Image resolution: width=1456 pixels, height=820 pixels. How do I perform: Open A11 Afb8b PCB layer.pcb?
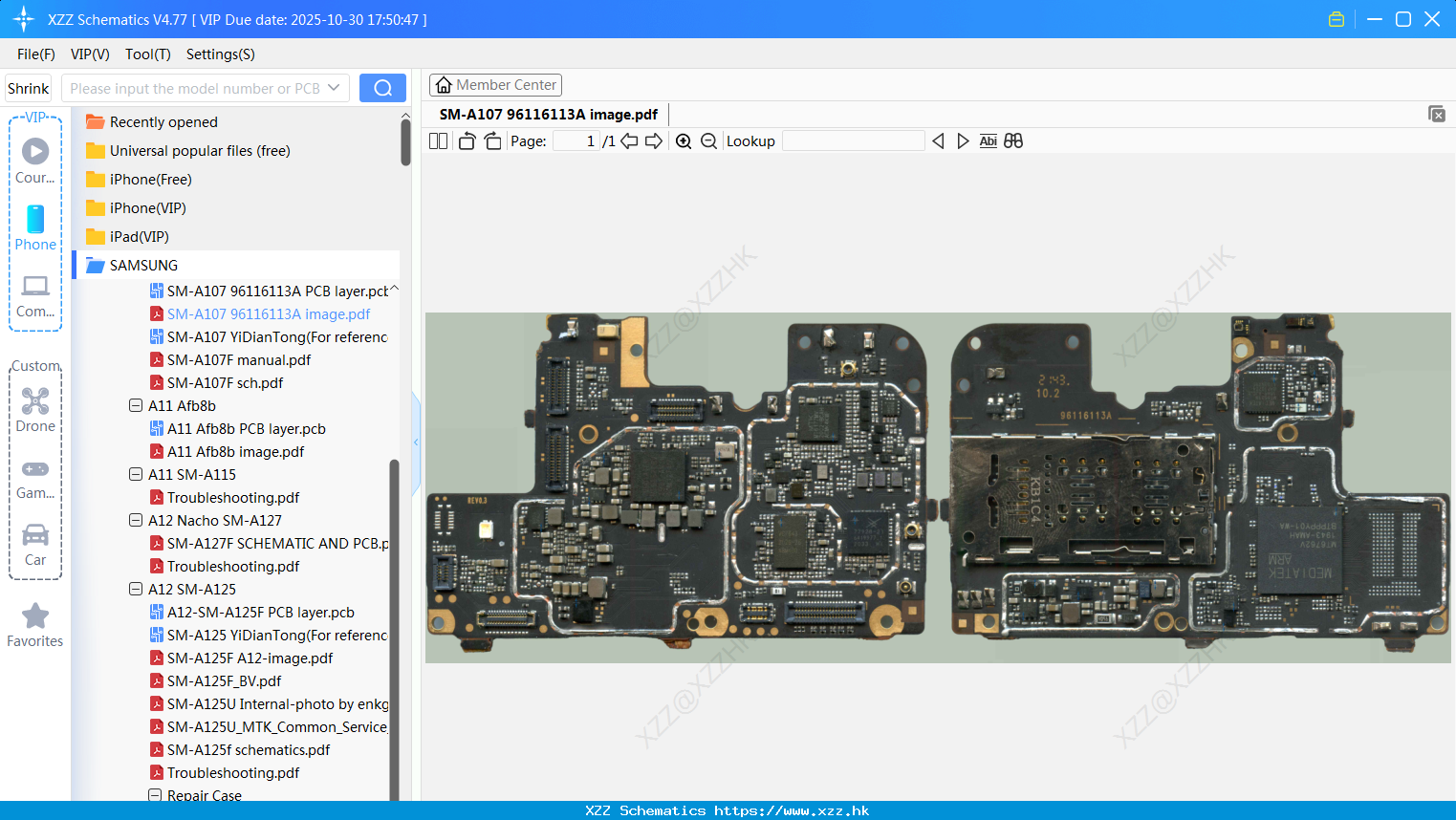pos(237,428)
